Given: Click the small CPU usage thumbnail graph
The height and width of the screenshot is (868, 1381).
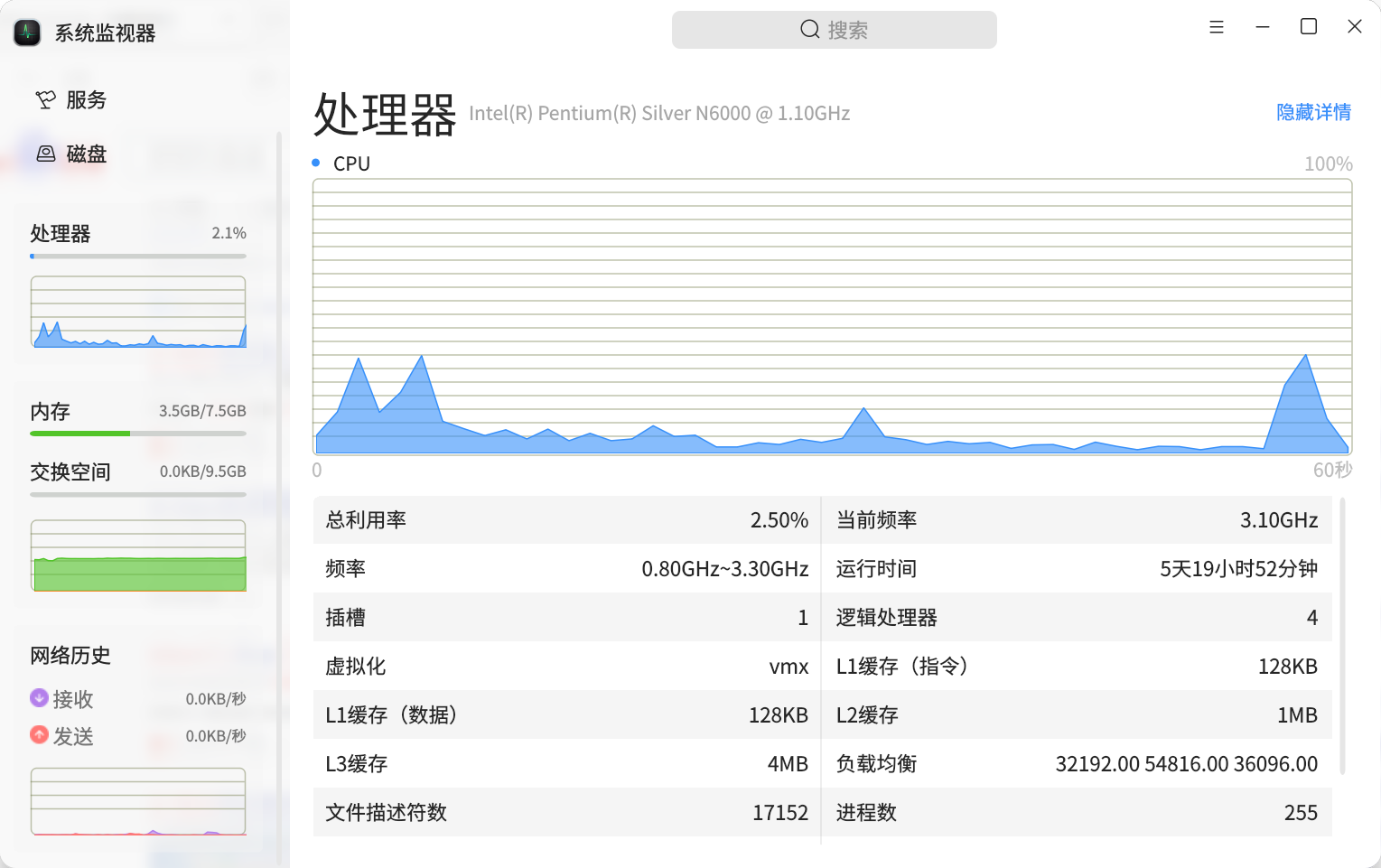Looking at the screenshot, I should pos(138,312).
